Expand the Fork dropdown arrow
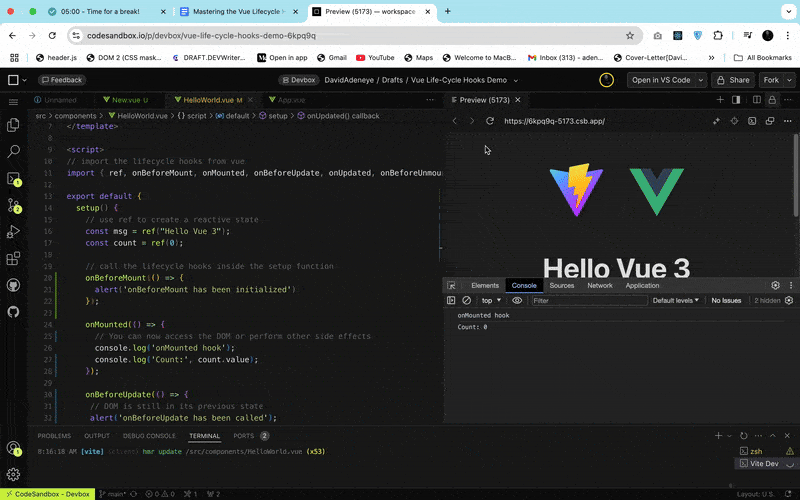Image resolution: width=800 pixels, height=500 pixels. [x=789, y=80]
